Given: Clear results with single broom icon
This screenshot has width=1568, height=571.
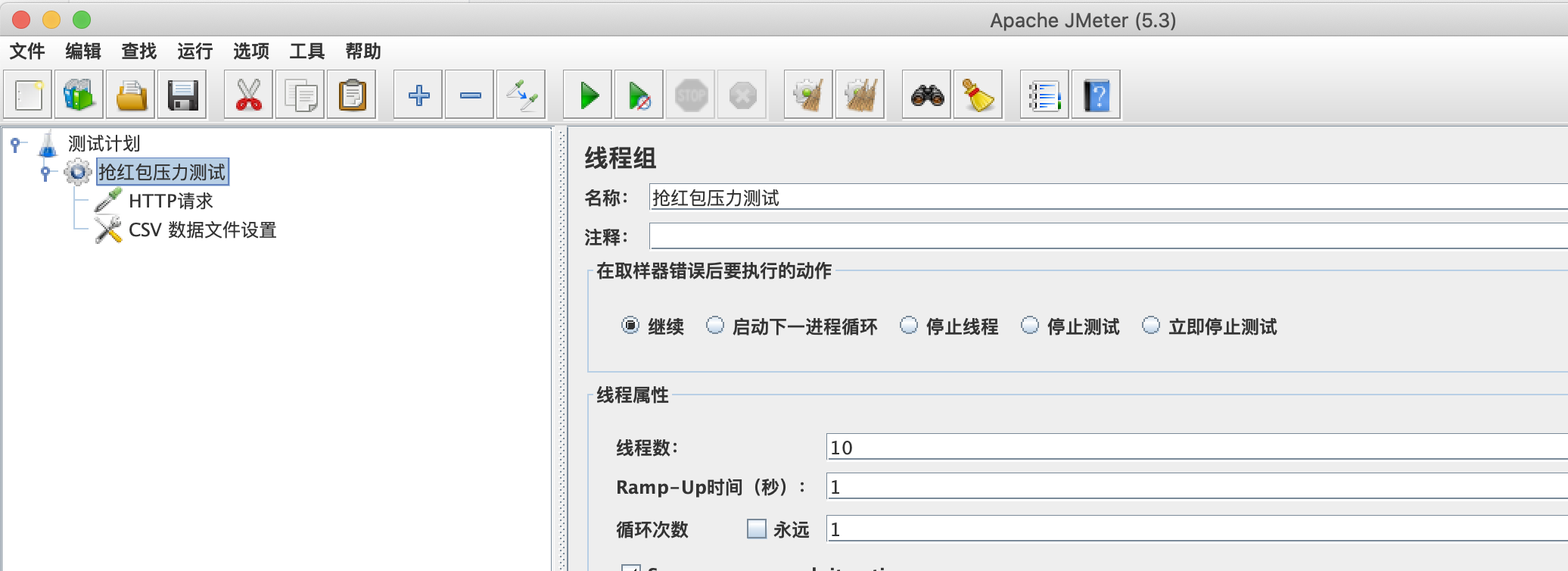Looking at the screenshot, I should (809, 95).
